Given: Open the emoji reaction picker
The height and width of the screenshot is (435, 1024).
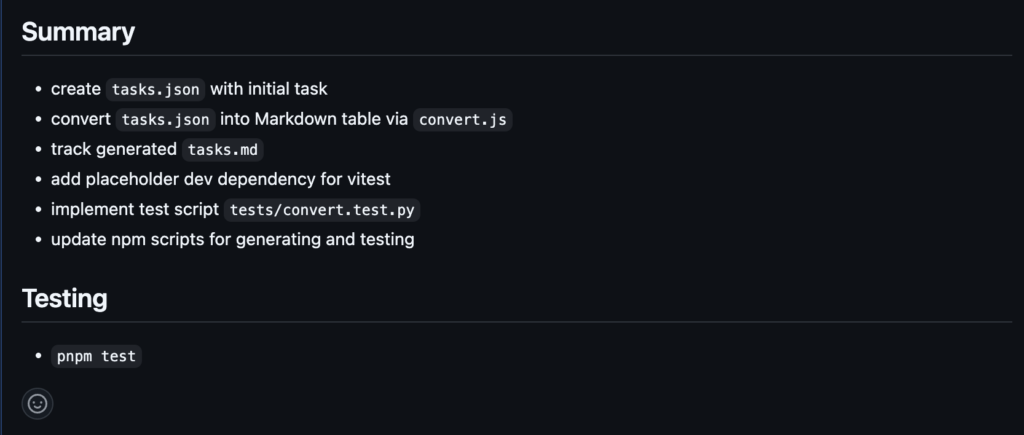Looking at the screenshot, I should [37, 404].
